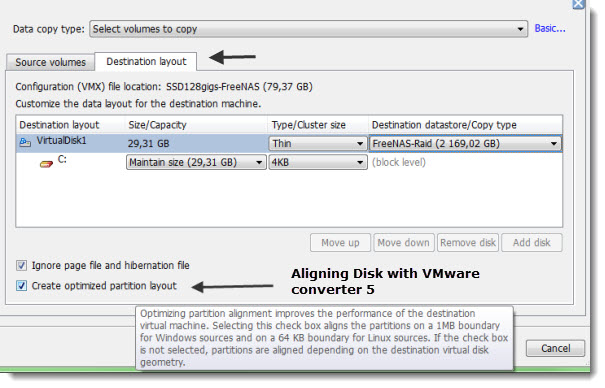Screen dimensions: 605x388
Task: Click the Add disk button
Action: (532, 243)
